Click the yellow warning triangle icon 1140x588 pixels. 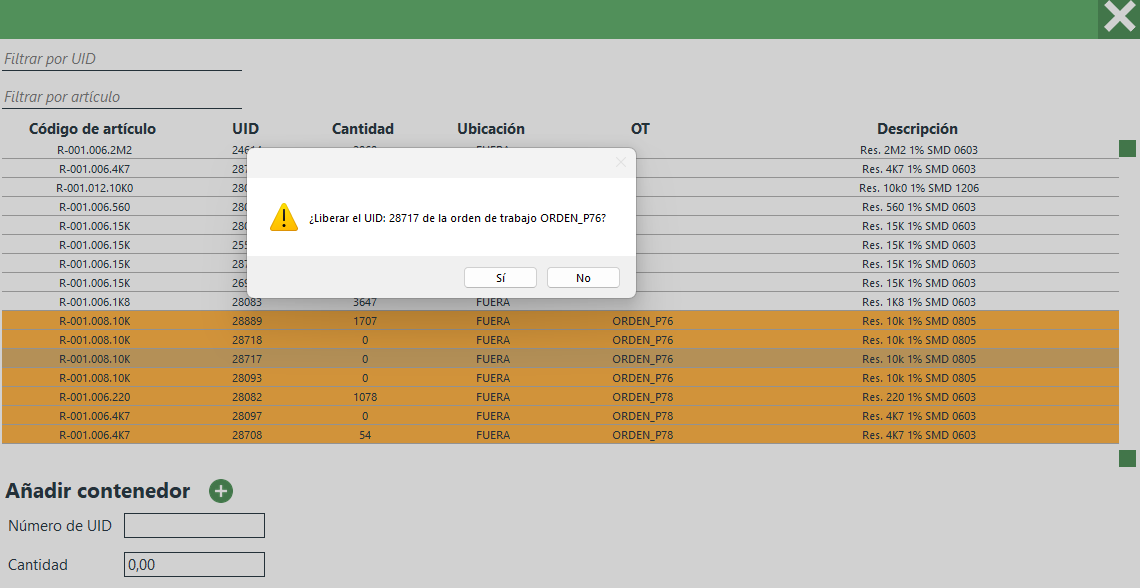(x=284, y=218)
